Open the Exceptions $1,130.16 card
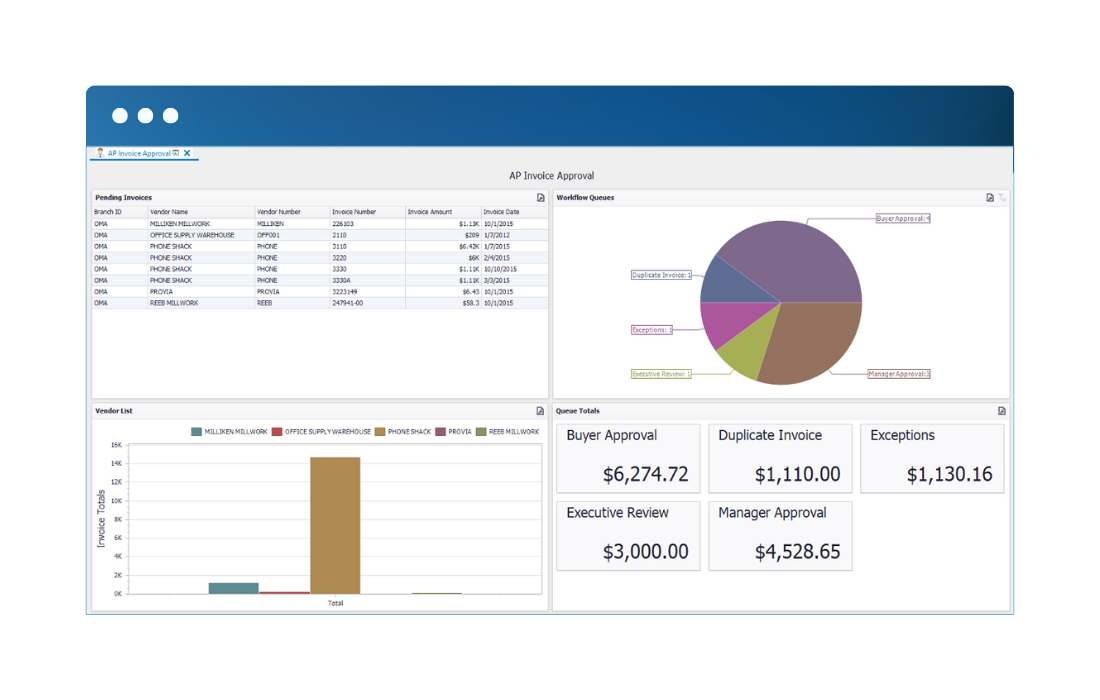This screenshot has height=700, width=1100. point(932,458)
